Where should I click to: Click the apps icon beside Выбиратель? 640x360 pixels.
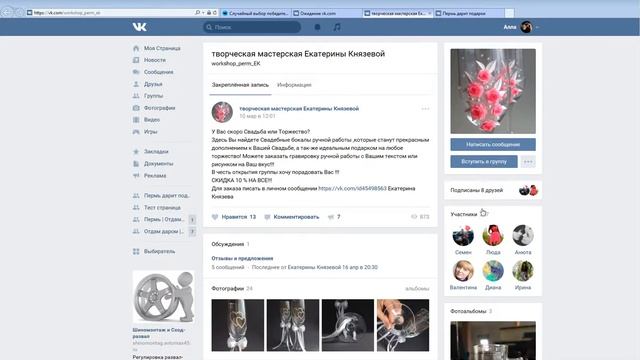click(136, 251)
